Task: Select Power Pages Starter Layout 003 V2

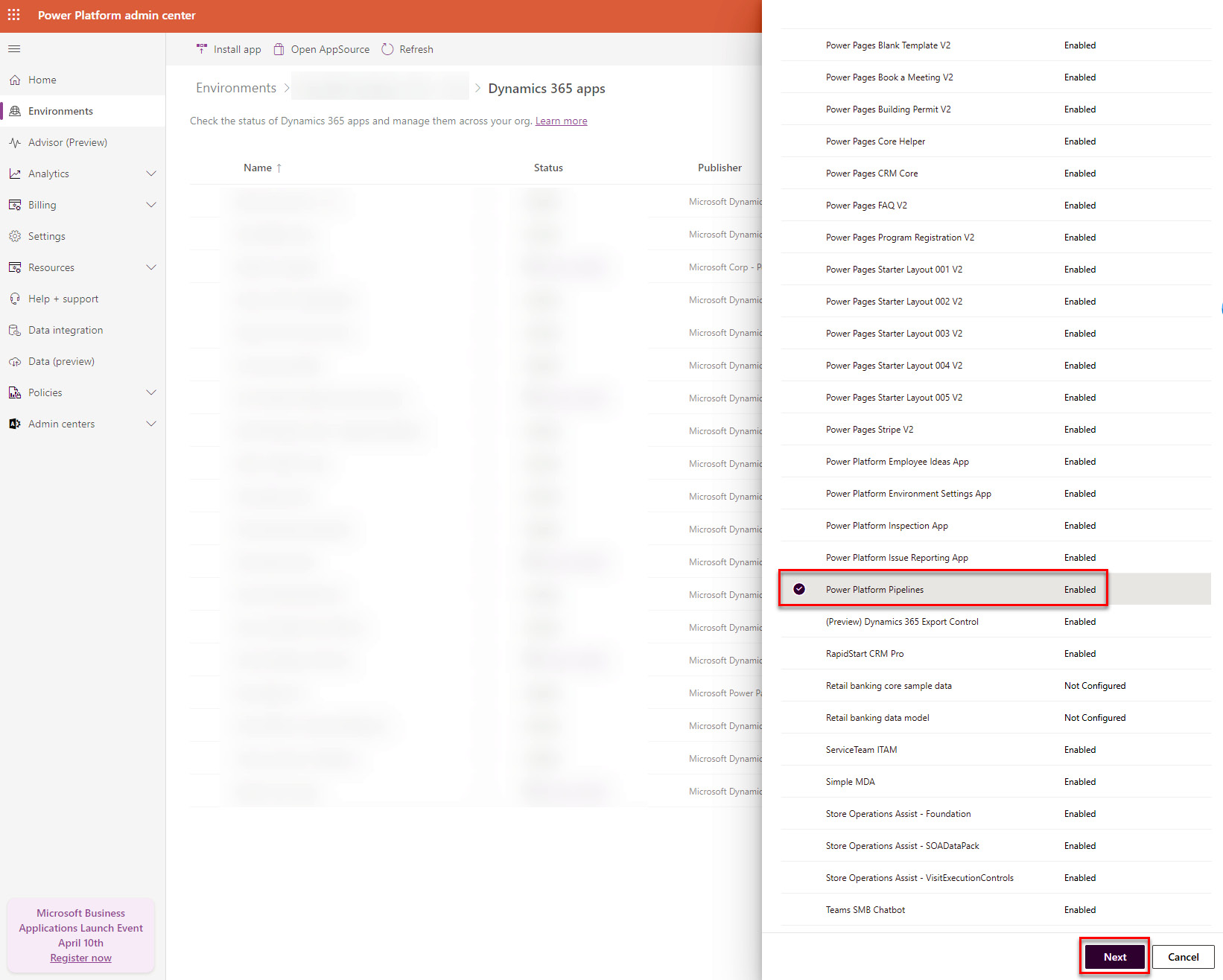Action: click(996, 334)
